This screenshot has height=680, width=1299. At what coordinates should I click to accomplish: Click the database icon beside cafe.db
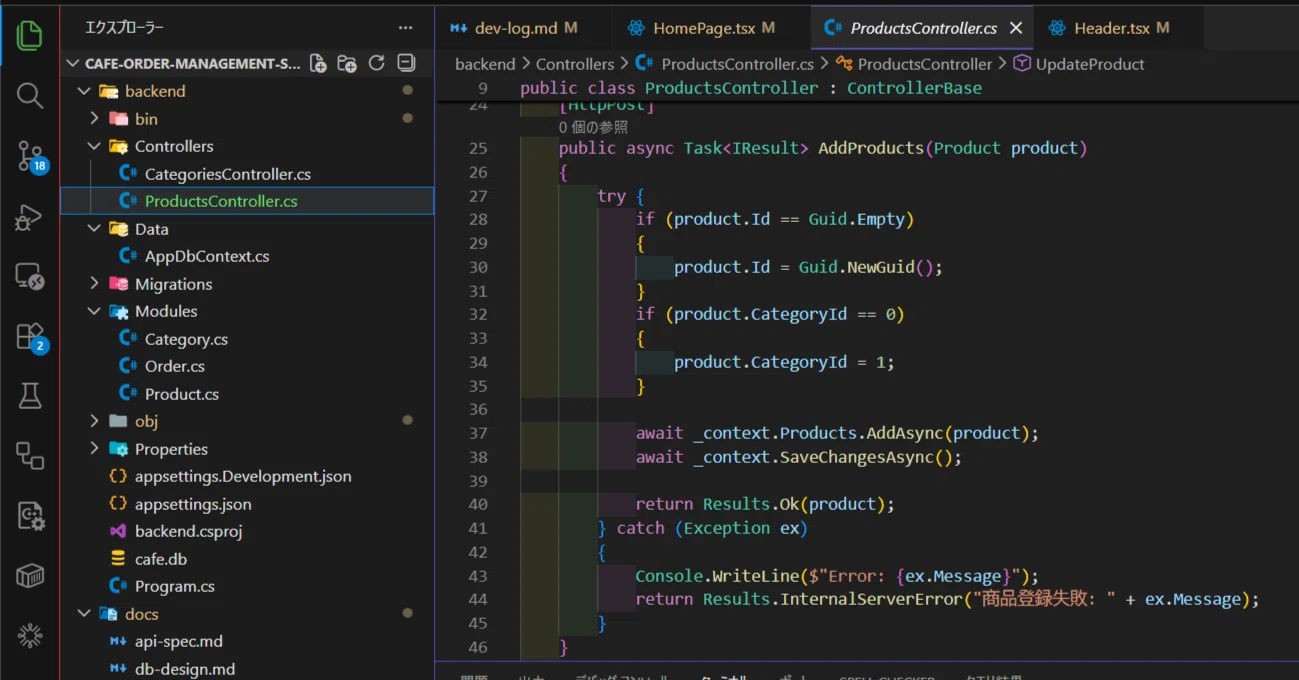[x=118, y=559]
